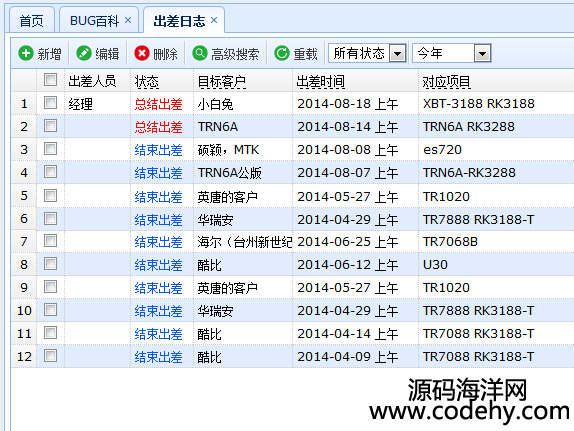The height and width of the screenshot is (431, 574).
Task: Open the 今年 year dropdown arrow
Action: coord(482,54)
